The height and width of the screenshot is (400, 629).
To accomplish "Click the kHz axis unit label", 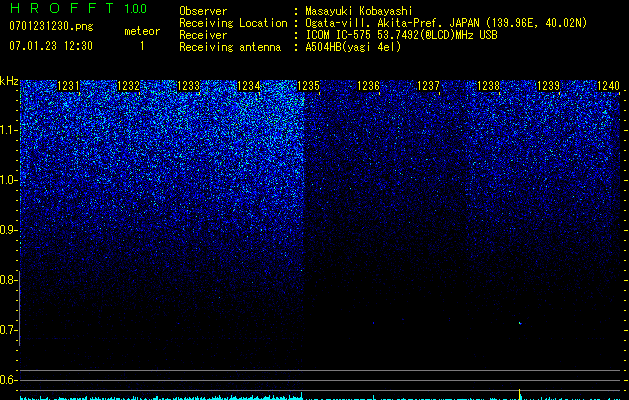I will [x=9, y=81].
